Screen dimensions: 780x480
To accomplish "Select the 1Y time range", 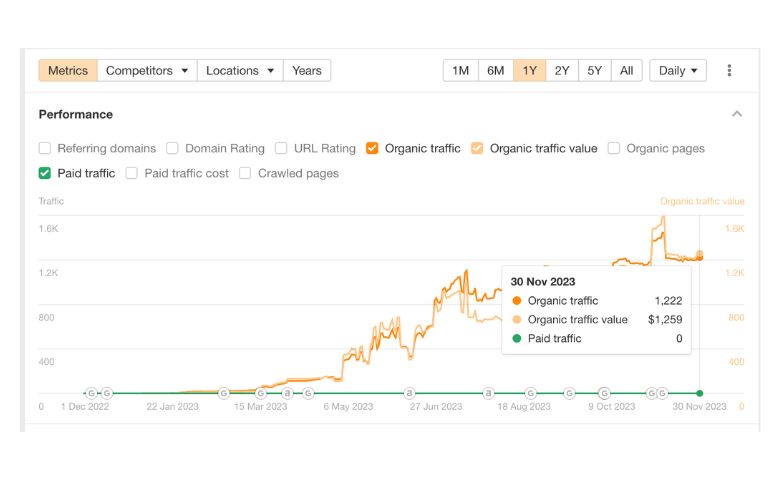I will (x=530, y=71).
